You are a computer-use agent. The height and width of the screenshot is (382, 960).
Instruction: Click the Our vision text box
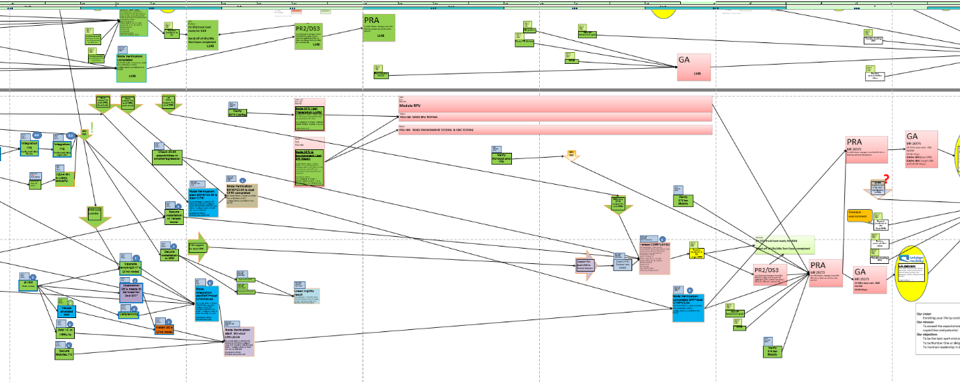click(x=937, y=328)
